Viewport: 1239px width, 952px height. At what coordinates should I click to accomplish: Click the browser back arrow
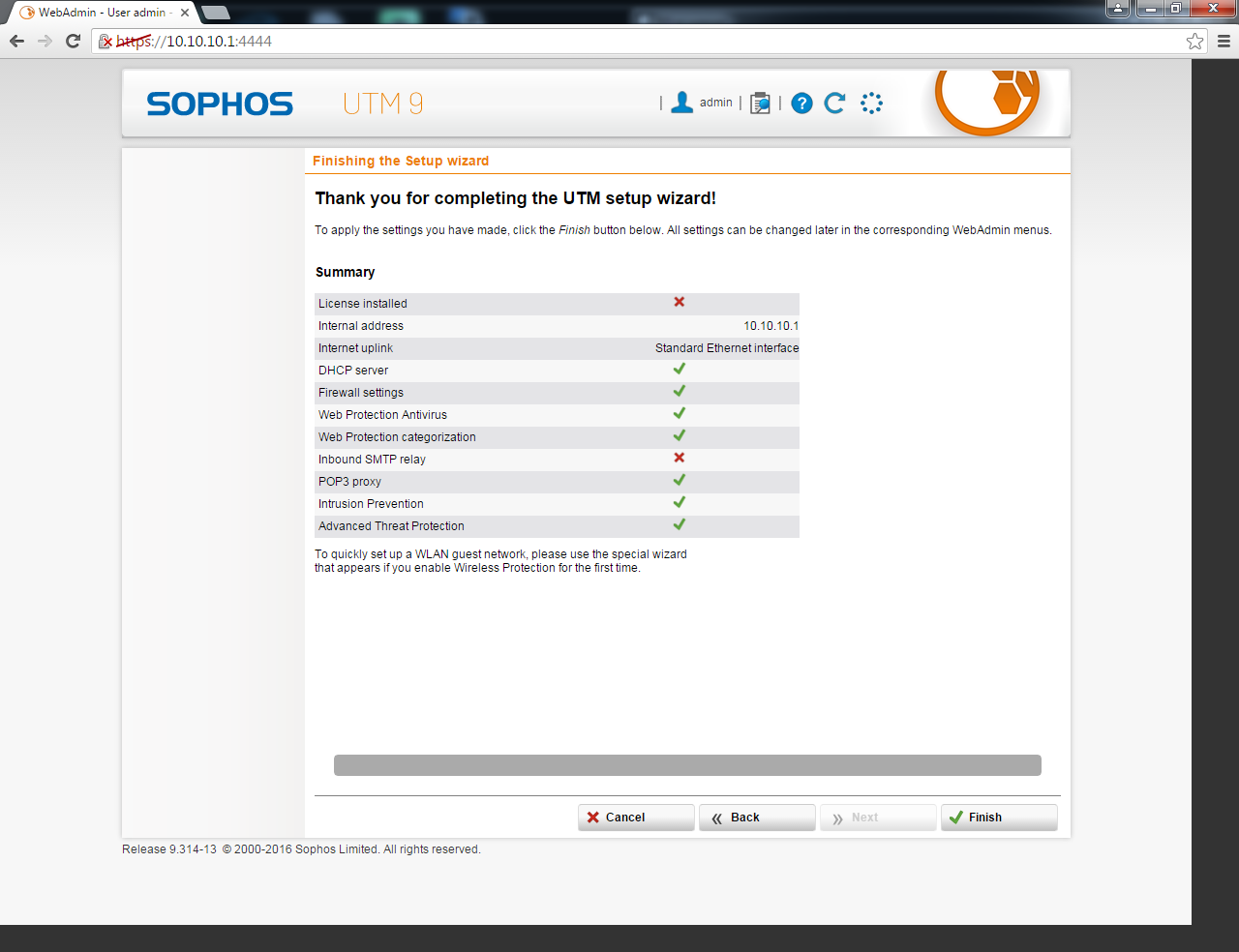[16, 41]
